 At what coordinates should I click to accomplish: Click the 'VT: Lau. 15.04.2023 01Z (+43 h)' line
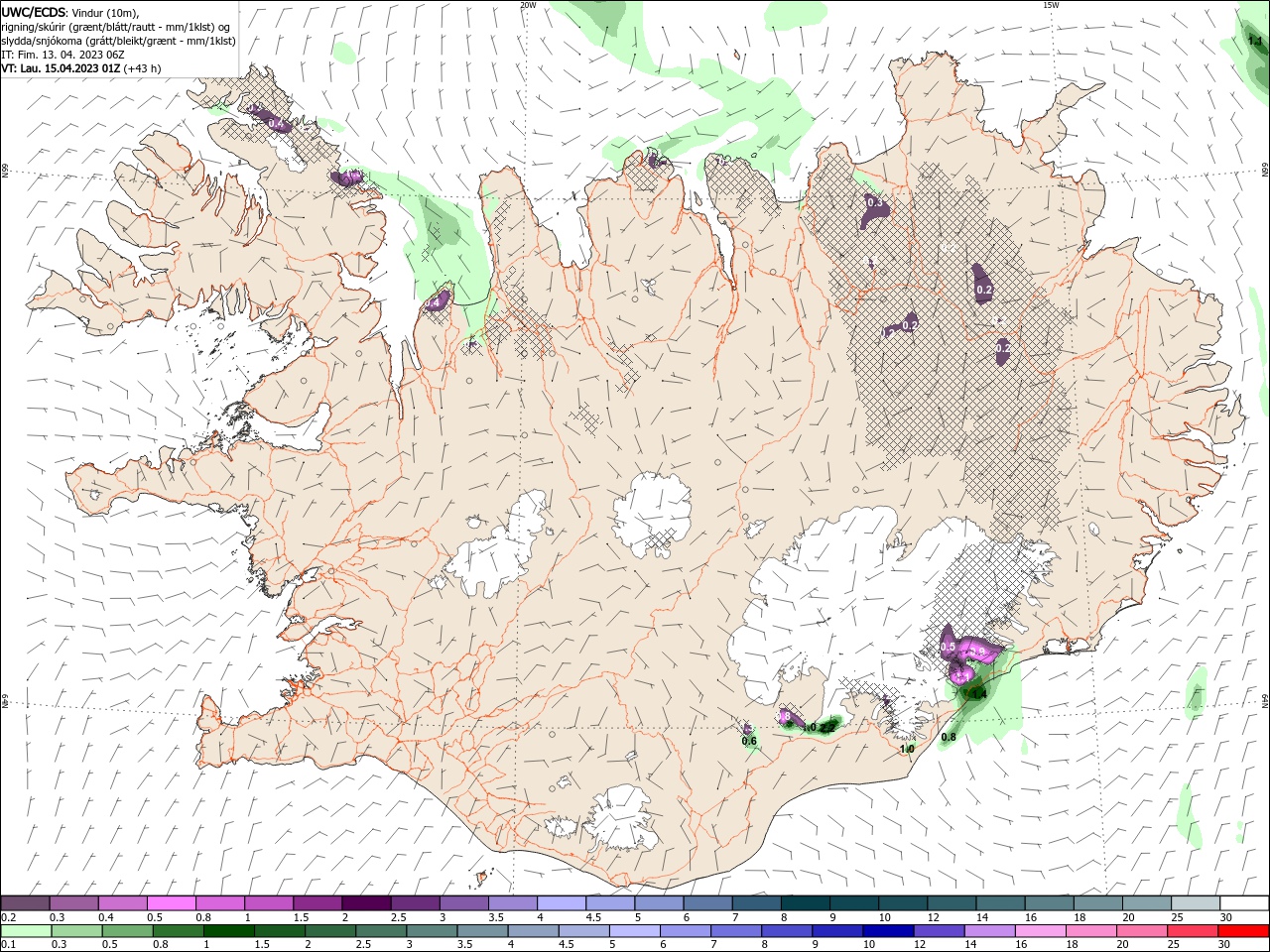(80, 68)
